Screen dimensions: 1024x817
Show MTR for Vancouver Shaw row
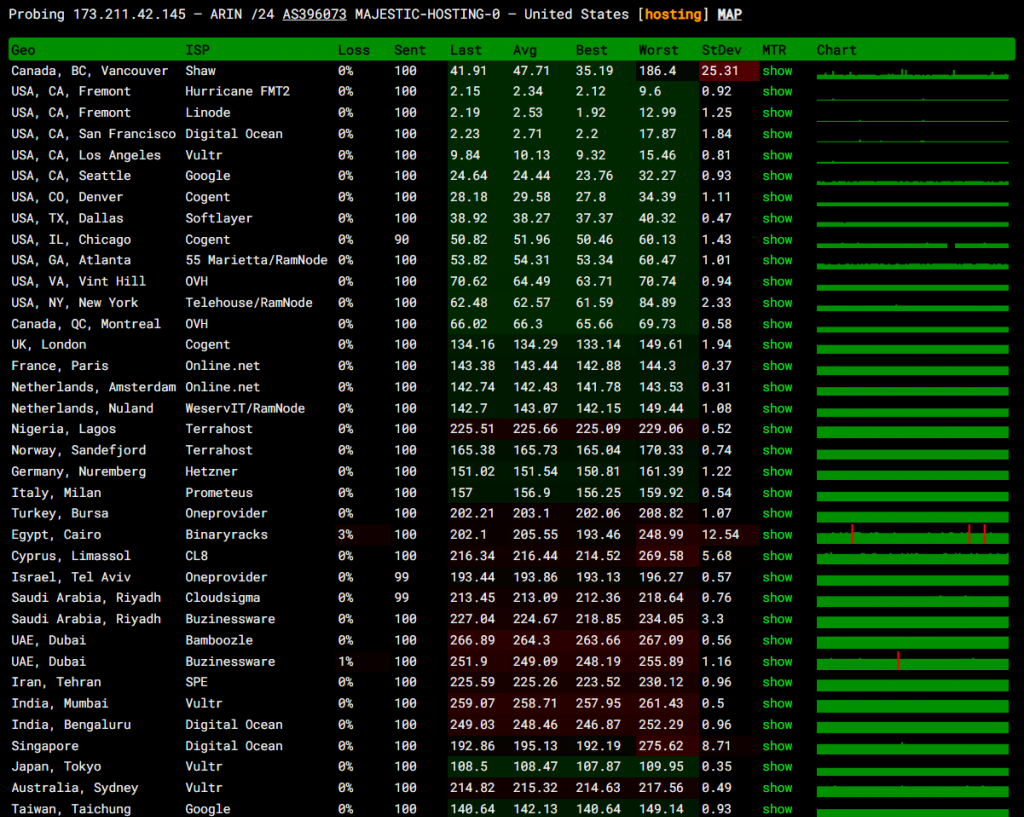pos(777,71)
